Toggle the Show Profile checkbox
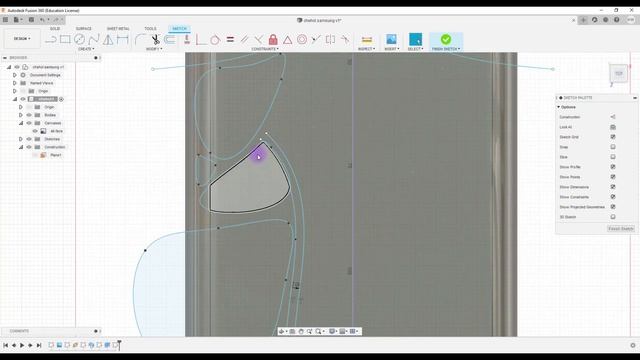Viewport: 640px width, 360px height. [x=613, y=167]
